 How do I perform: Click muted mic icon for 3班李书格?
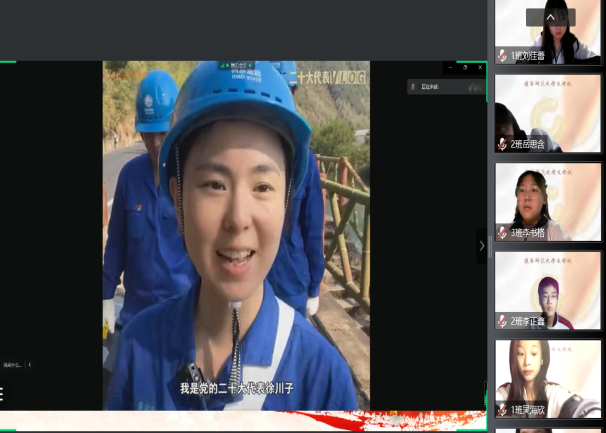[502, 233]
